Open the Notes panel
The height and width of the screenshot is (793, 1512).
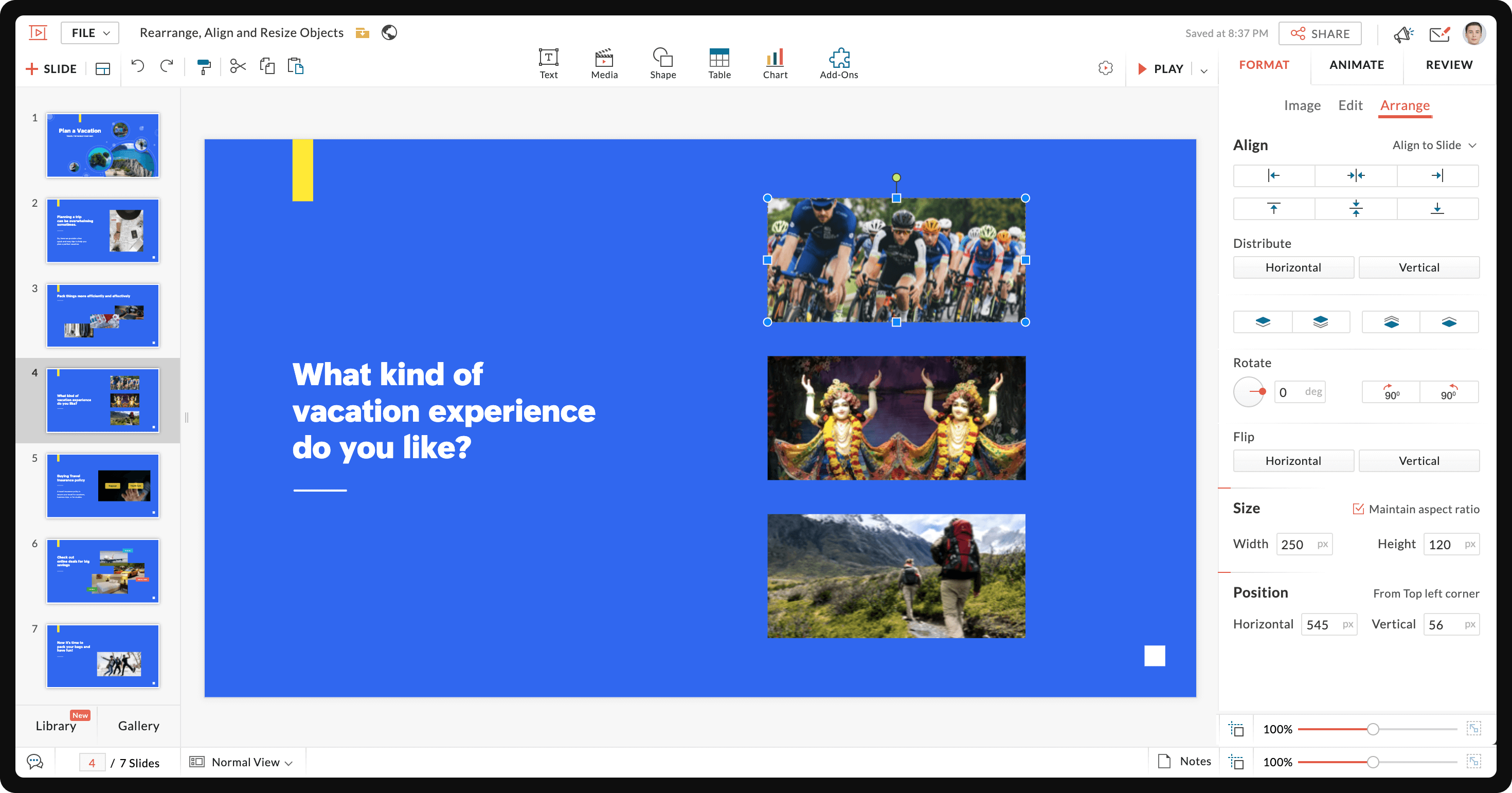[1184, 761]
